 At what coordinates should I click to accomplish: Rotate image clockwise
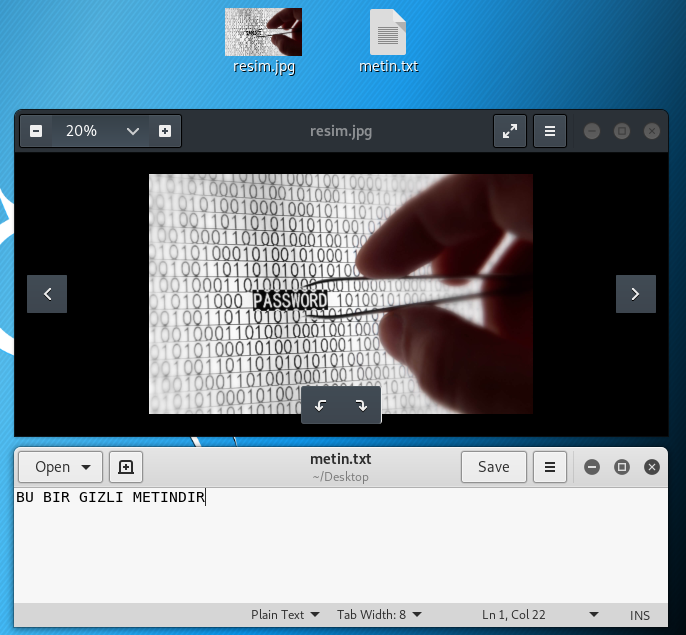[361, 405]
